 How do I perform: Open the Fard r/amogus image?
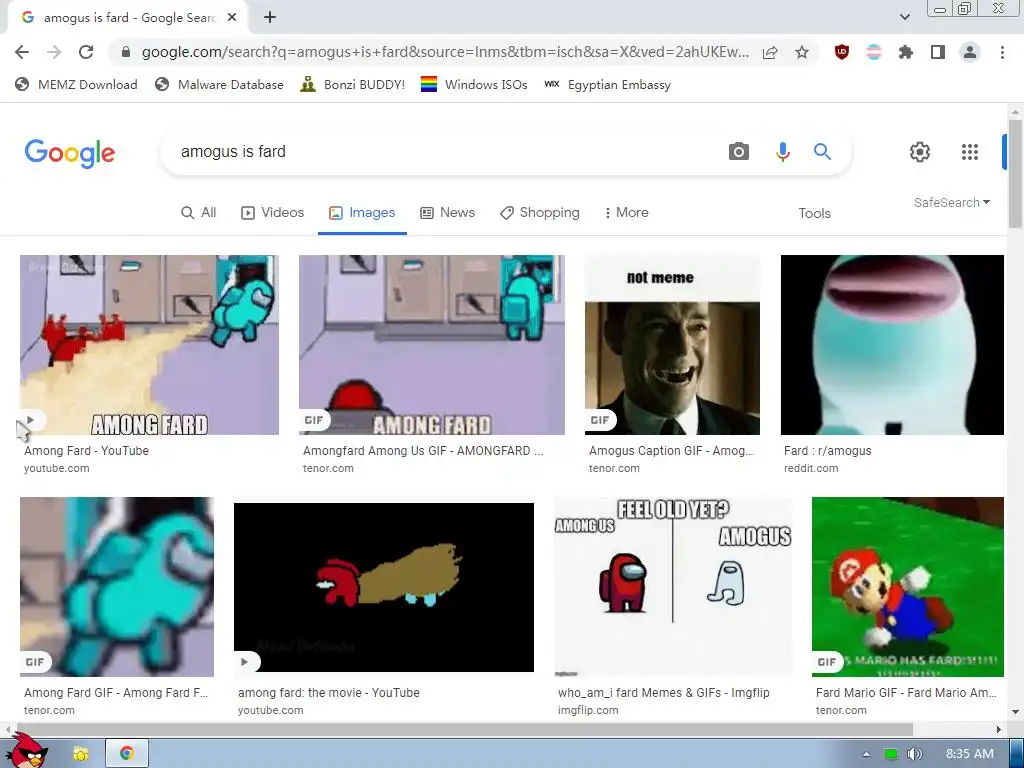(892, 345)
